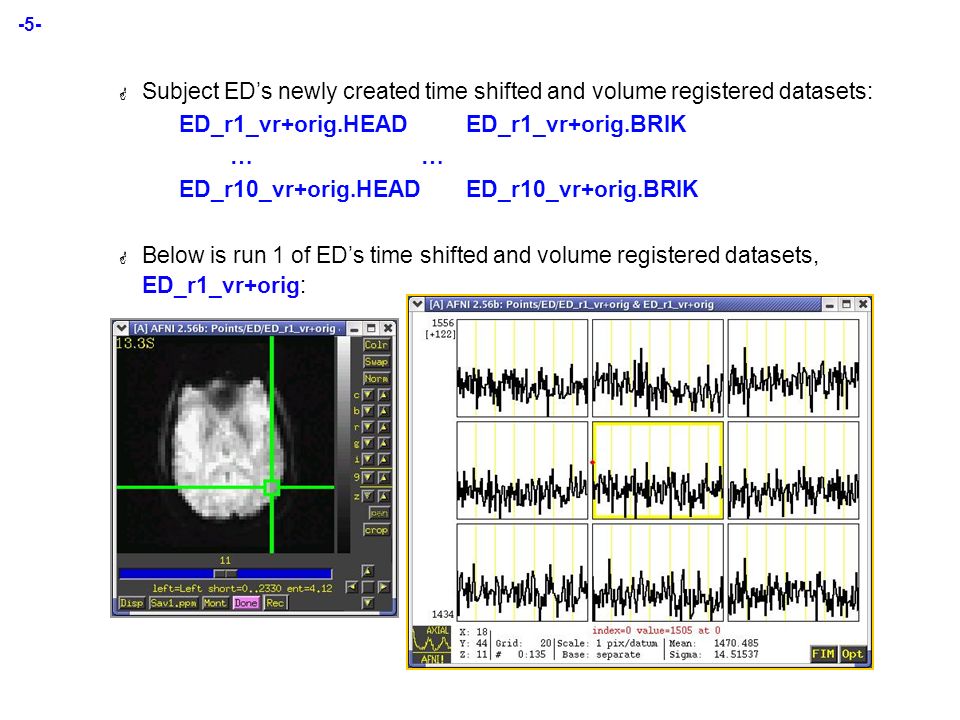Click the 'Mean: 1470.485' readout
Screen dimensions: 960x720
(x=714, y=643)
